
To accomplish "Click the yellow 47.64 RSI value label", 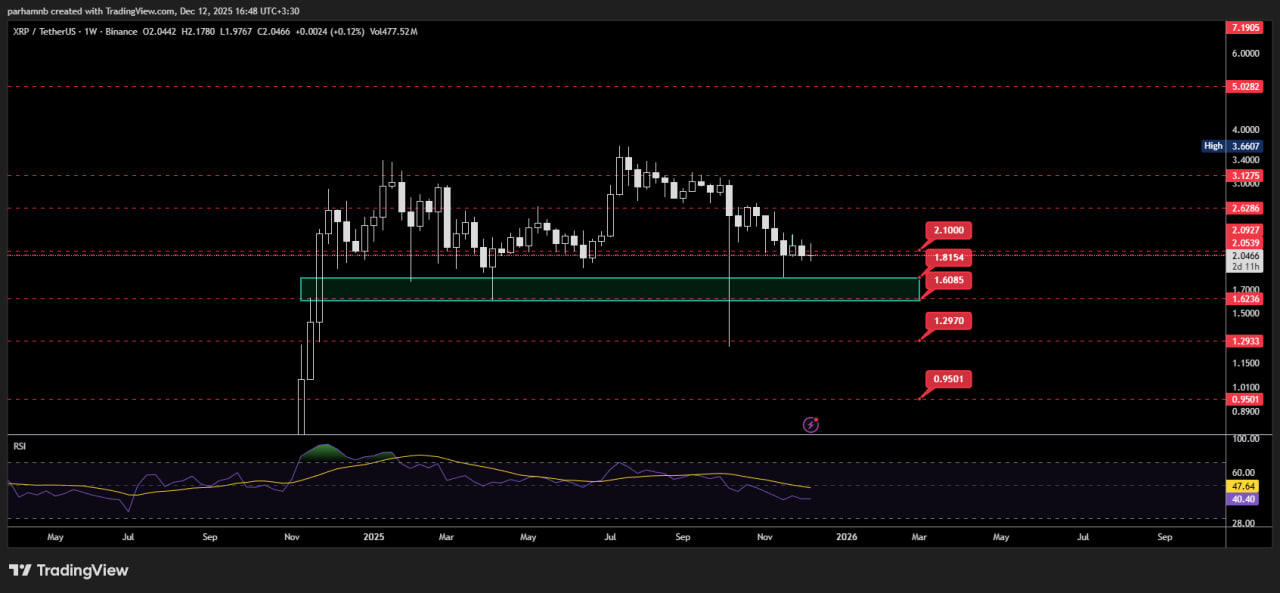I will click(x=1245, y=487).
